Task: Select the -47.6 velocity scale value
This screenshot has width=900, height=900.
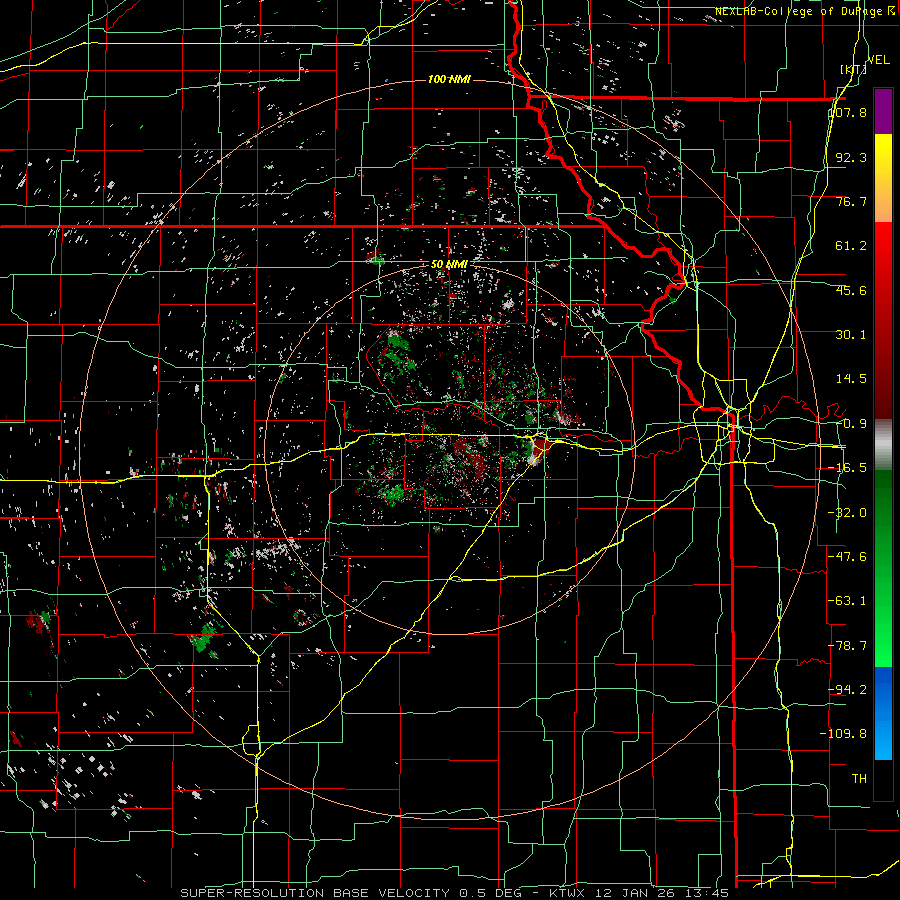Action: 848,557
